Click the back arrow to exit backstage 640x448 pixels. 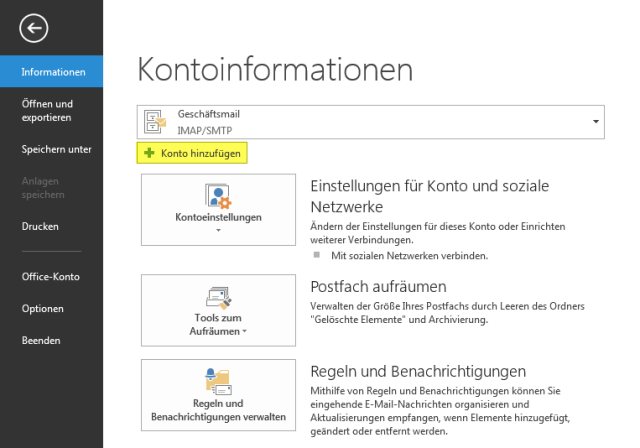tap(33, 28)
